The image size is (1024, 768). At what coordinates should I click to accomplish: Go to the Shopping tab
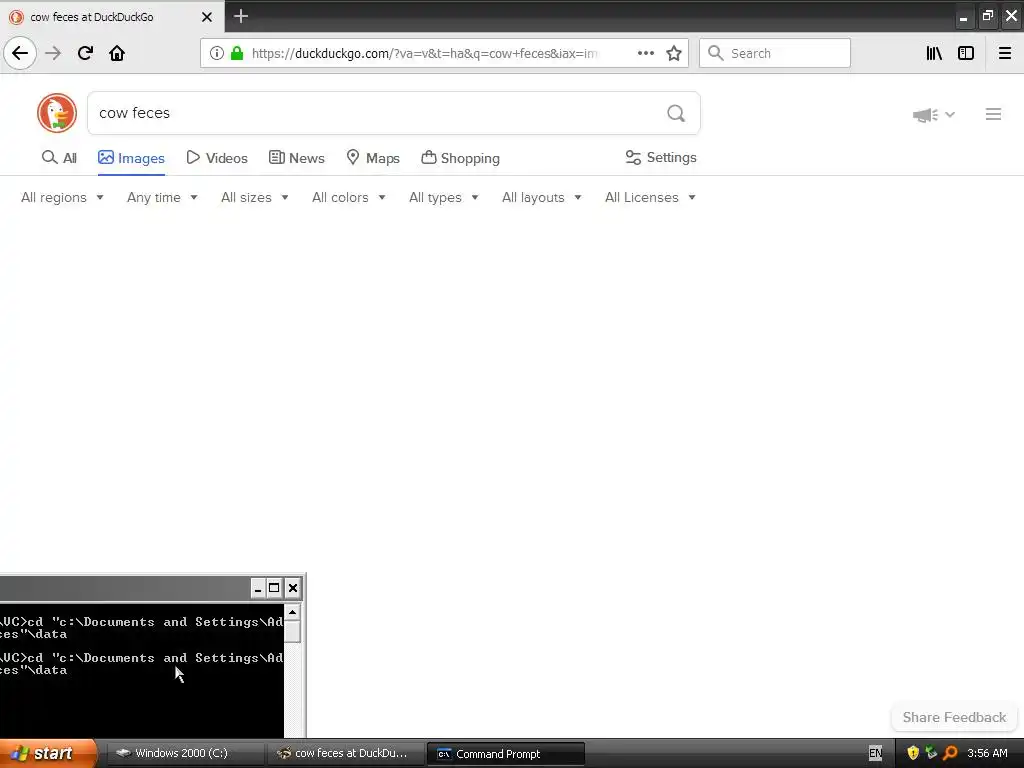point(460,157)
